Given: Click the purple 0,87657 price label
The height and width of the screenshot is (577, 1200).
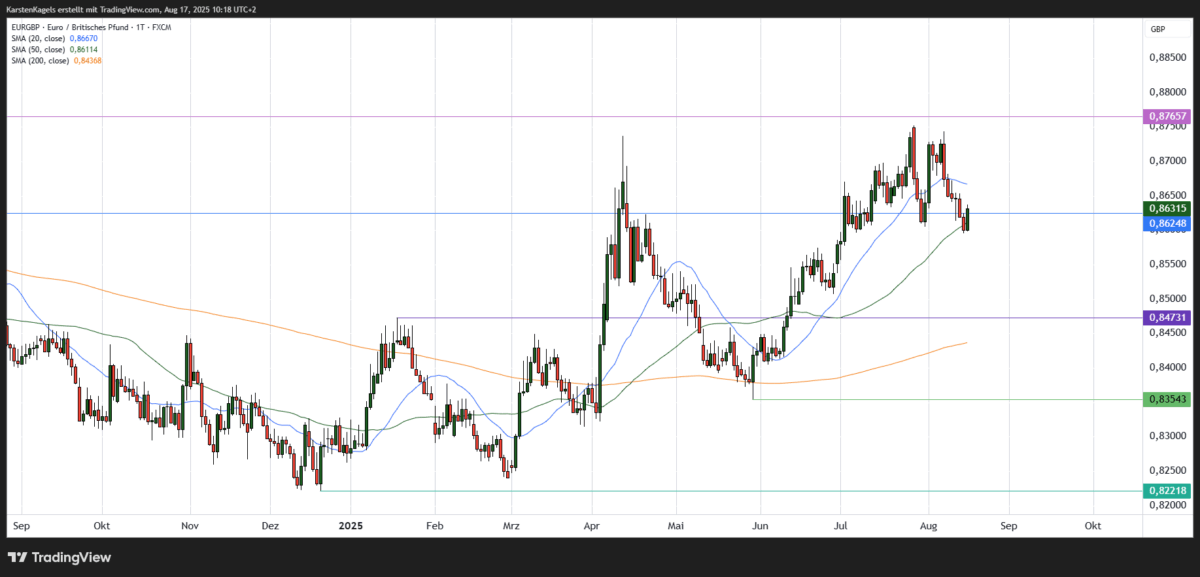Looking at the screenshot, I should coord(1167,116).
